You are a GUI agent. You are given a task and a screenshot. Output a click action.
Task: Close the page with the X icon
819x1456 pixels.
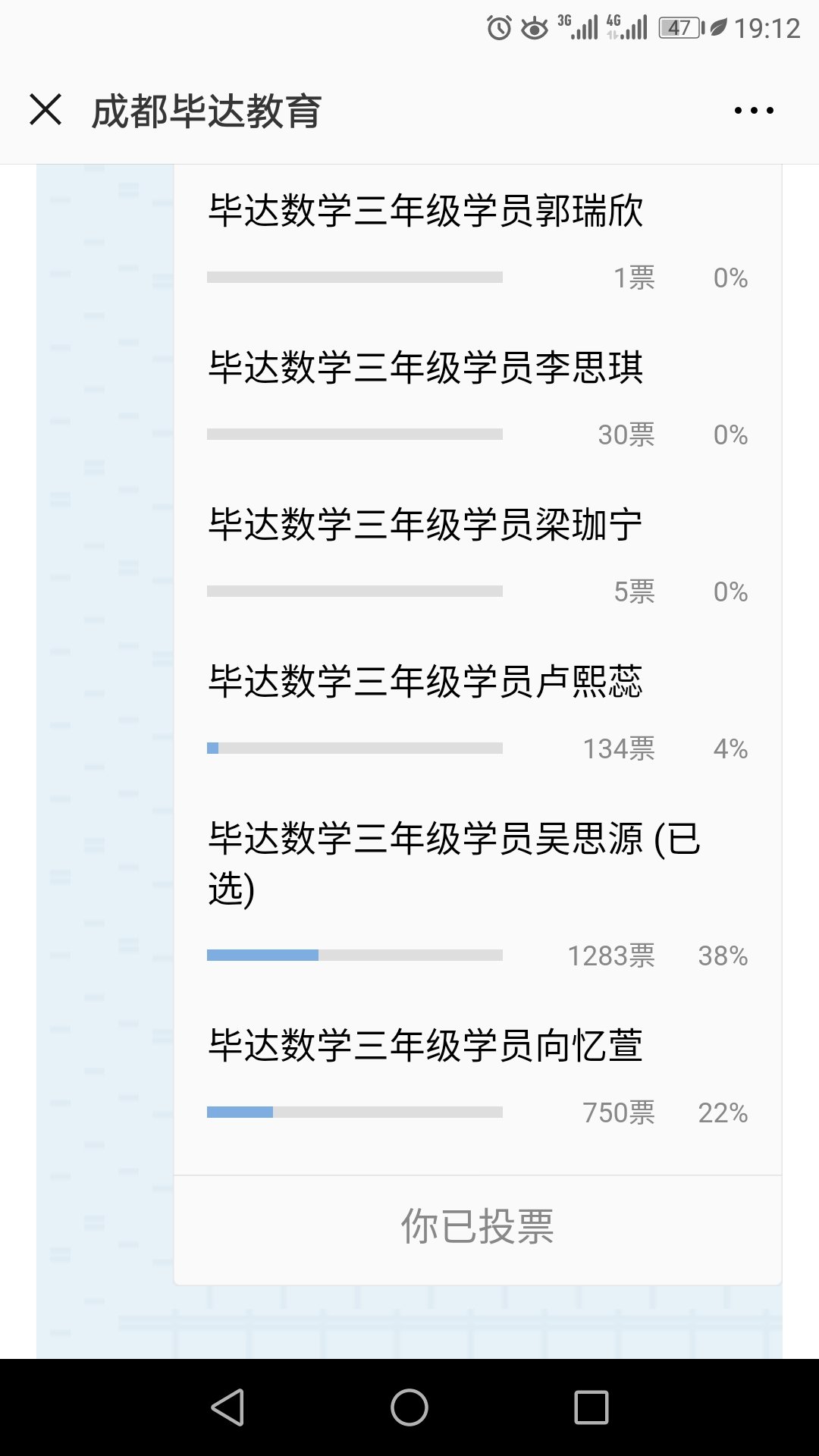tap(45, 110)
